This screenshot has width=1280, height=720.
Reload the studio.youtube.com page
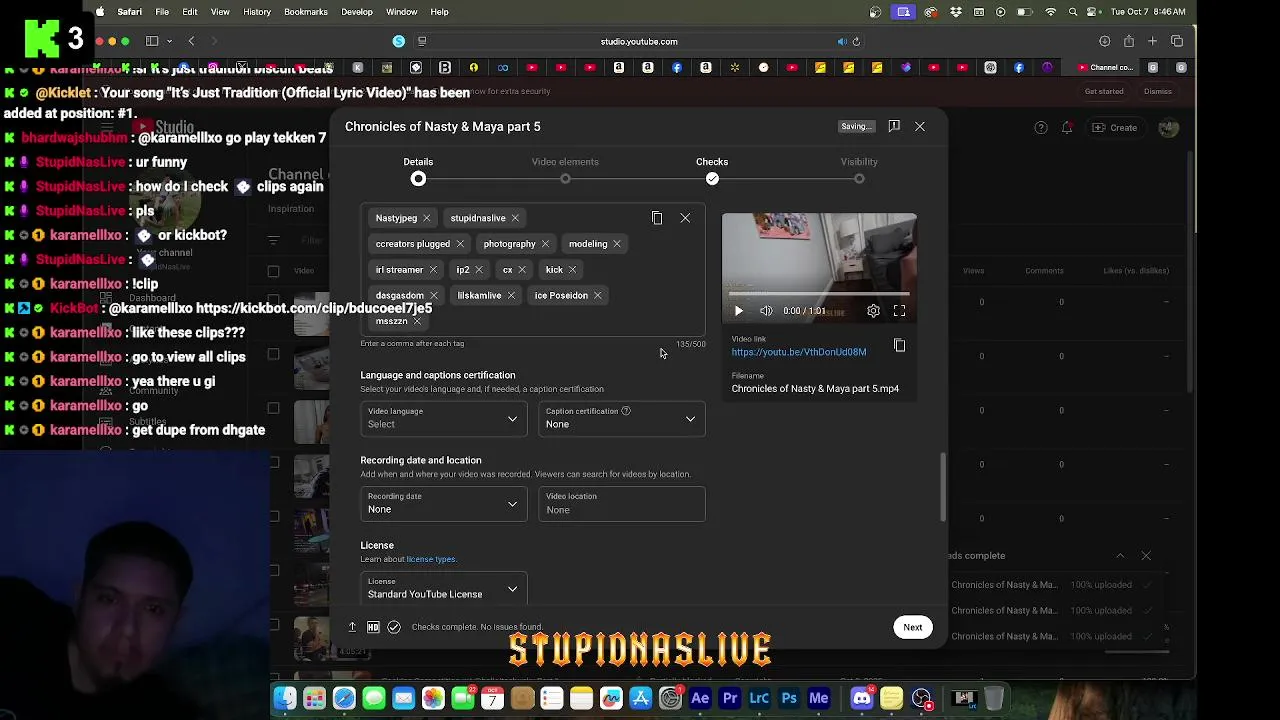[856, 42]
